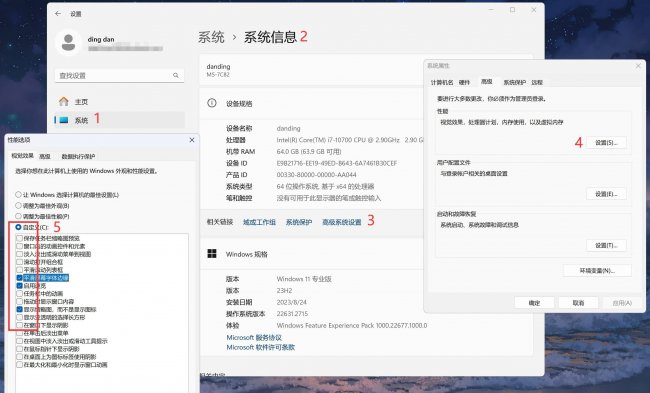
Task: Select the 自定义 radio option
Action: (x=18, y=227)
